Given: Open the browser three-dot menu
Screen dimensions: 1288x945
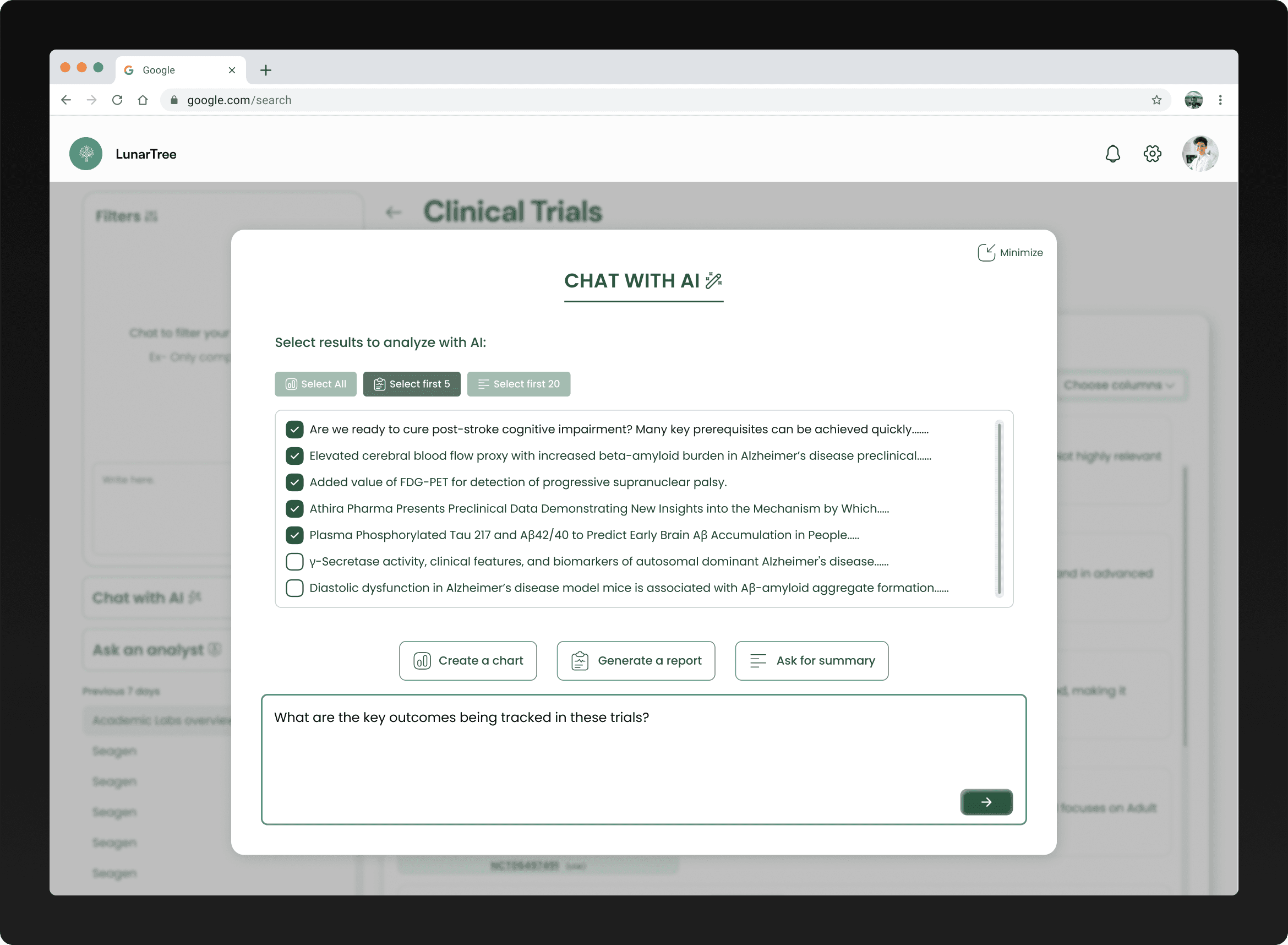Looking at the screenshot, I should (1220, 100).
